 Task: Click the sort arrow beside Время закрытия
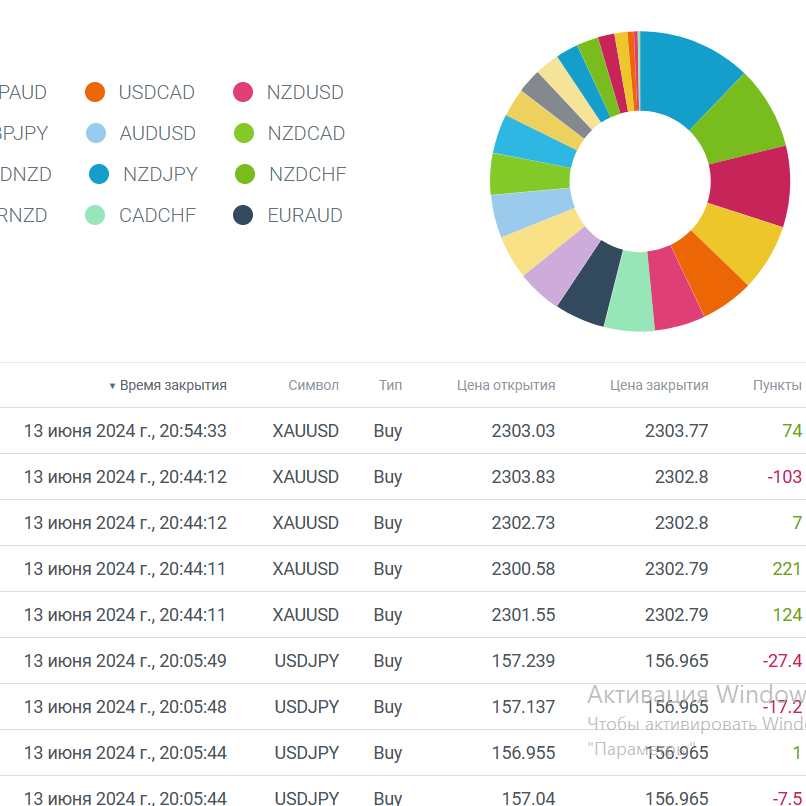coord(112,386)
